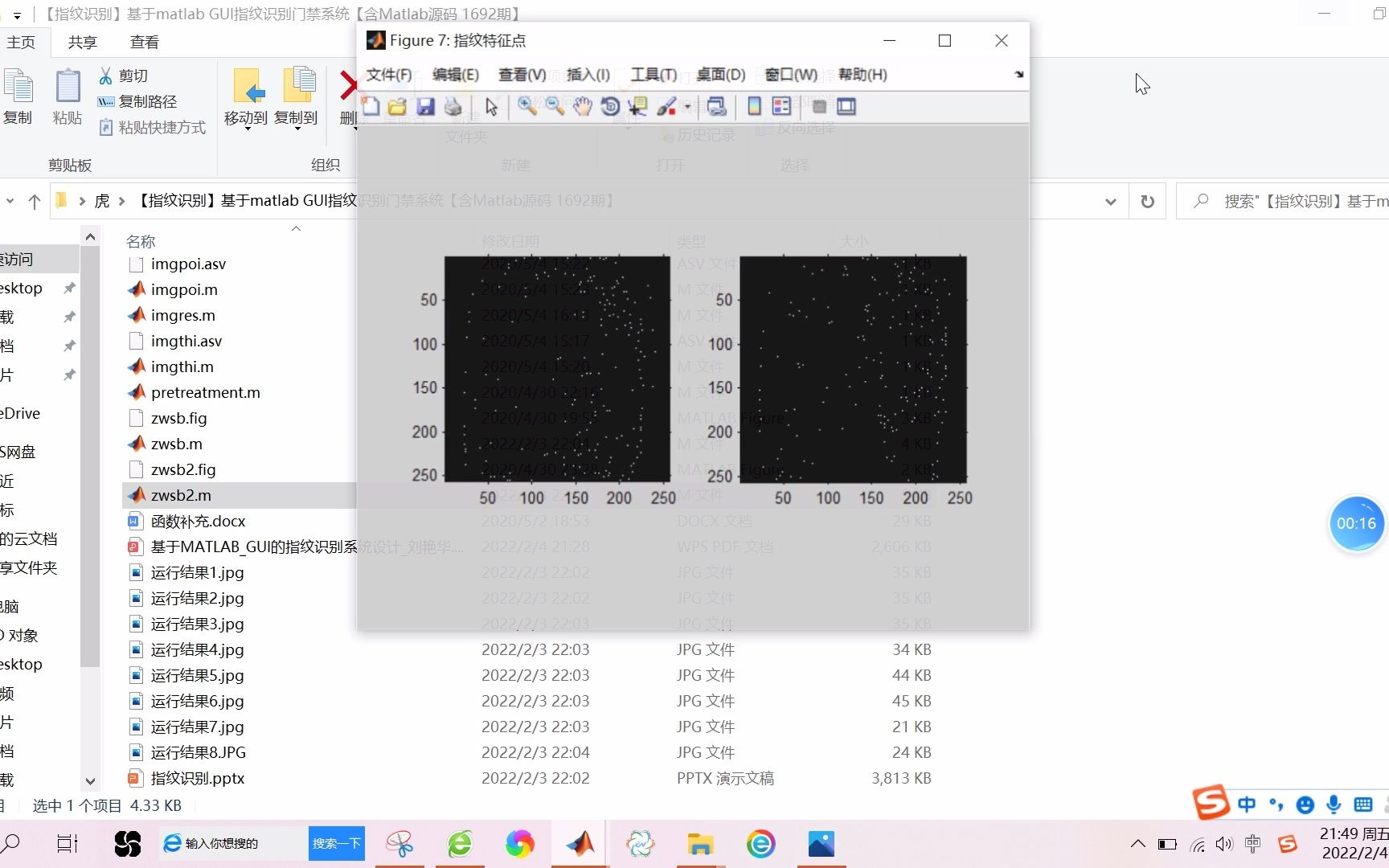The height and width of the screenshot is (868, 1389).
Task: Insert a colorbar into the figure
Action: click(x=752, y=106)
